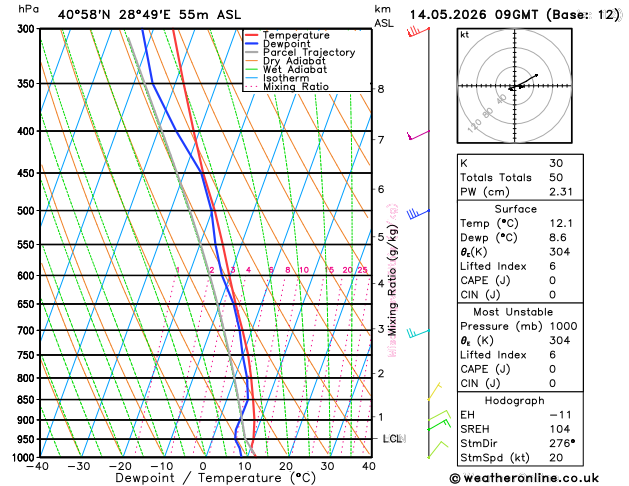
Task: Click the magenta wind barb at 400 hPa
Action: (418, 135)
